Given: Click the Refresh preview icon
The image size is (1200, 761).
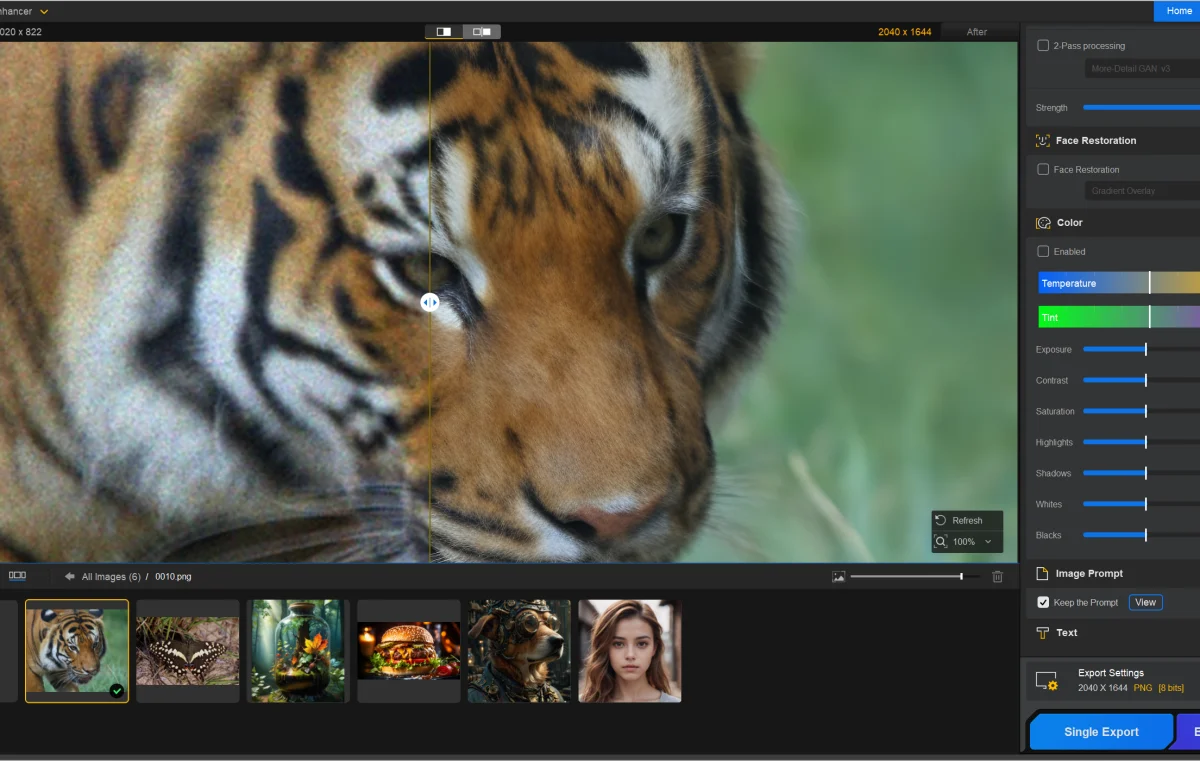Looking at the screenshot, I should pos(941,521).
